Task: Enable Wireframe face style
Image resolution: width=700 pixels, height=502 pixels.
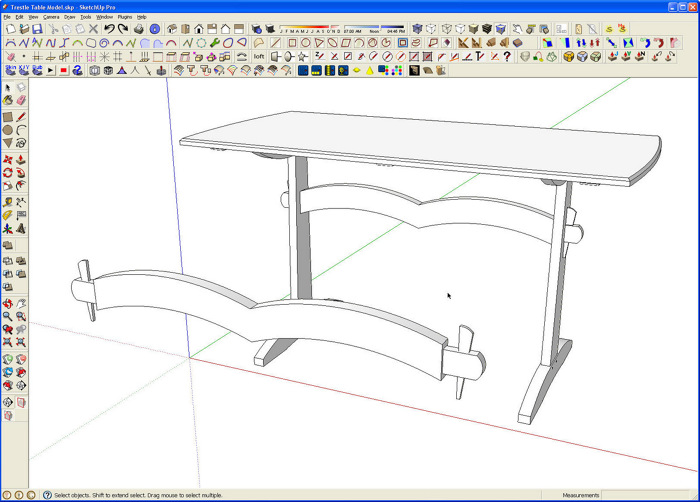Action: click(x=446, y=29)
